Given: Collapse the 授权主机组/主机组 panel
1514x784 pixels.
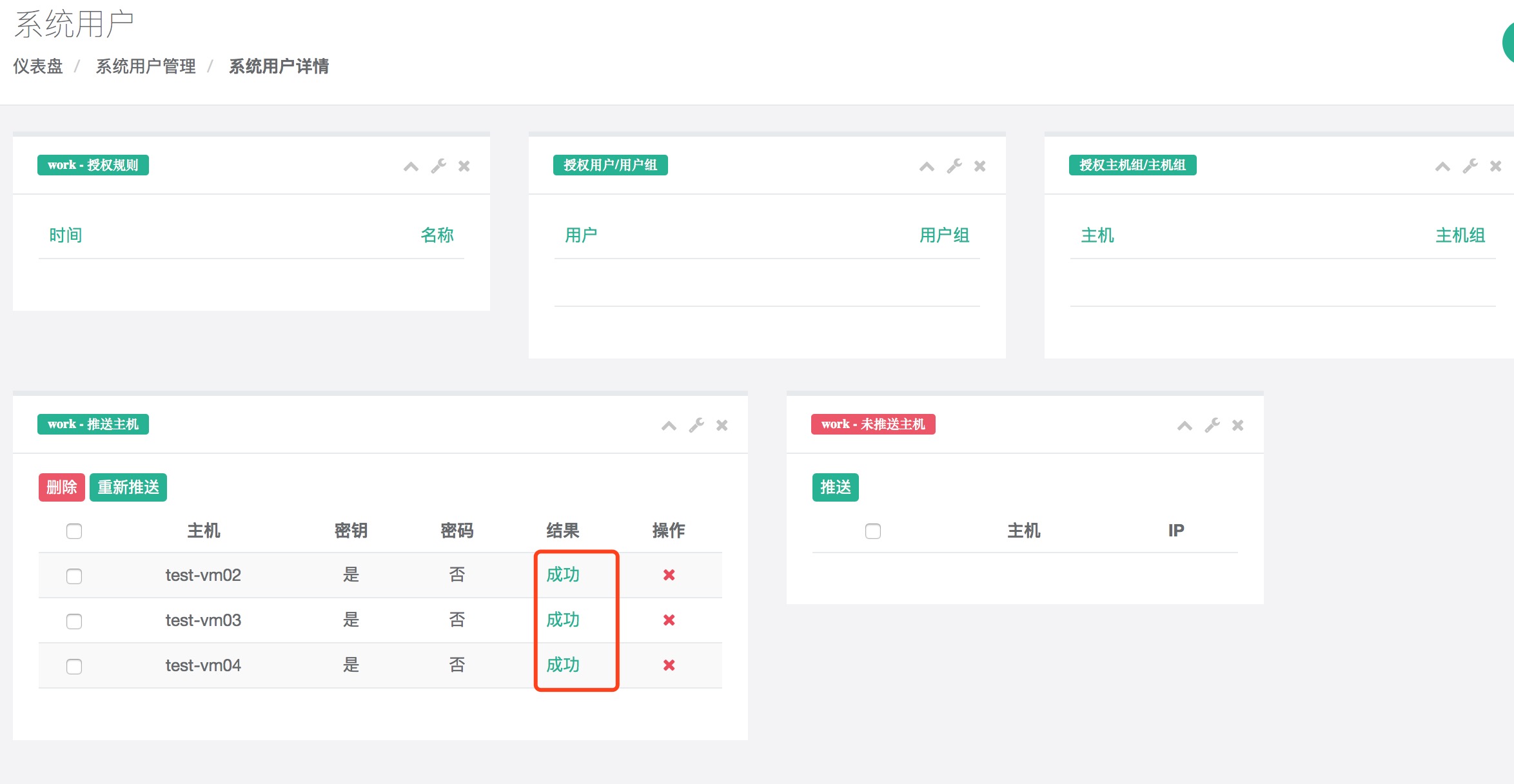Looking at the screenshot, I should tap(1442, 167).
